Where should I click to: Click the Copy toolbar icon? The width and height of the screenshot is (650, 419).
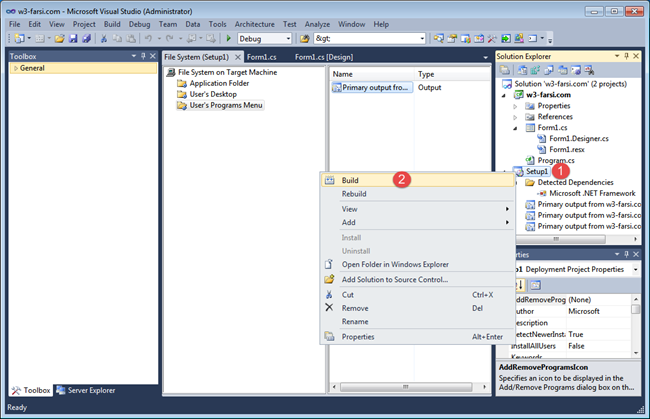(117, 39)
